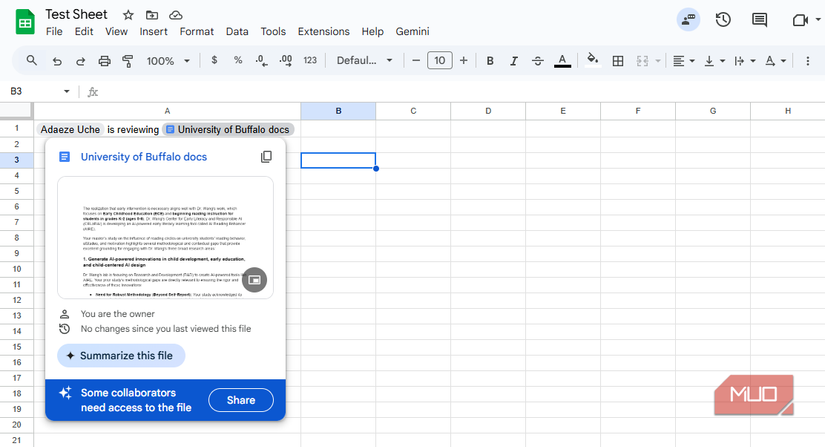Open the View menu
825x447 pixels.
click(x=116, y=32)
